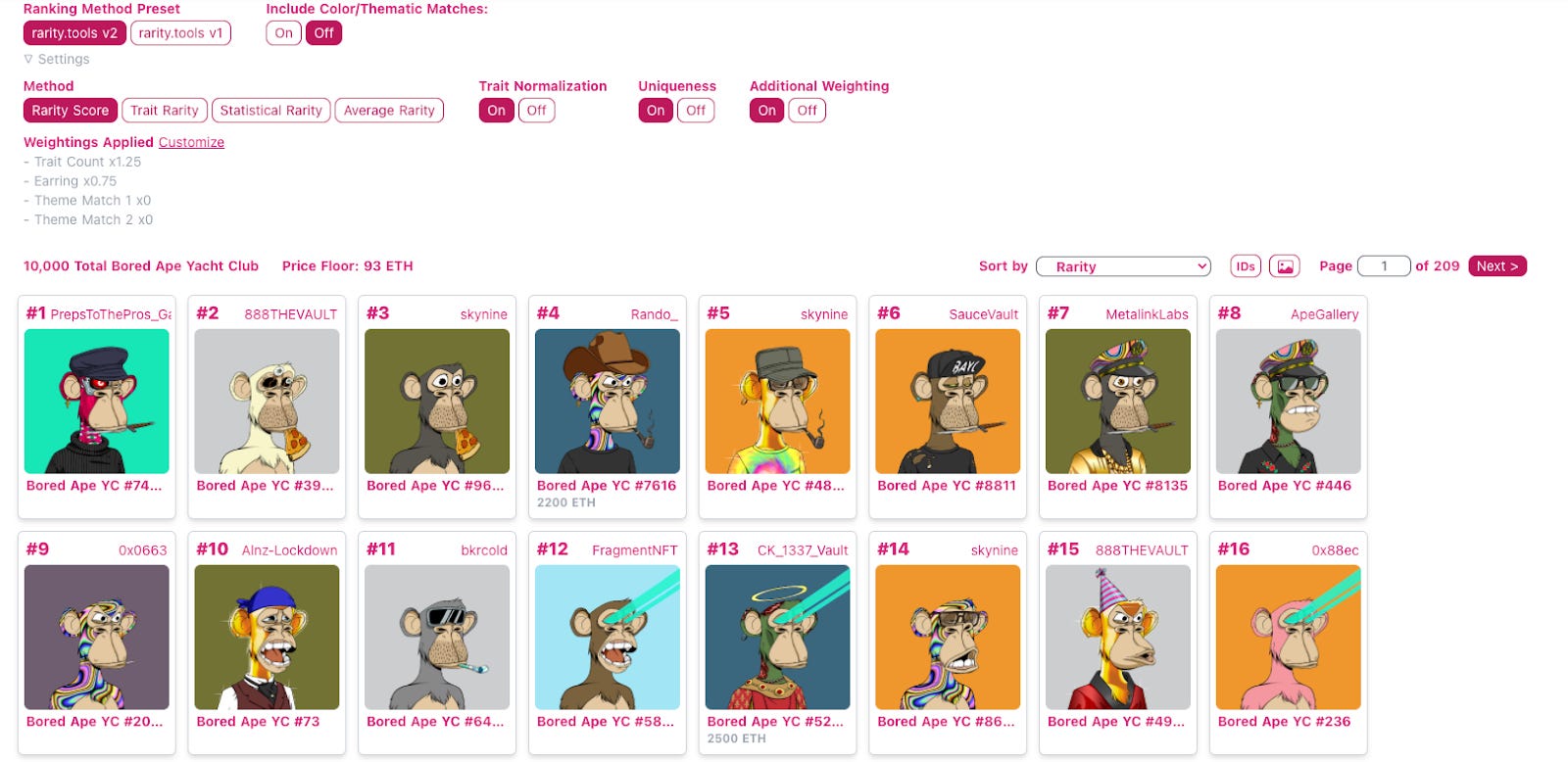The width and height of the screenshot is (1568, 762).
Task: Open rank #8 ape thumbnail
Action: (x=1289, y=402)
